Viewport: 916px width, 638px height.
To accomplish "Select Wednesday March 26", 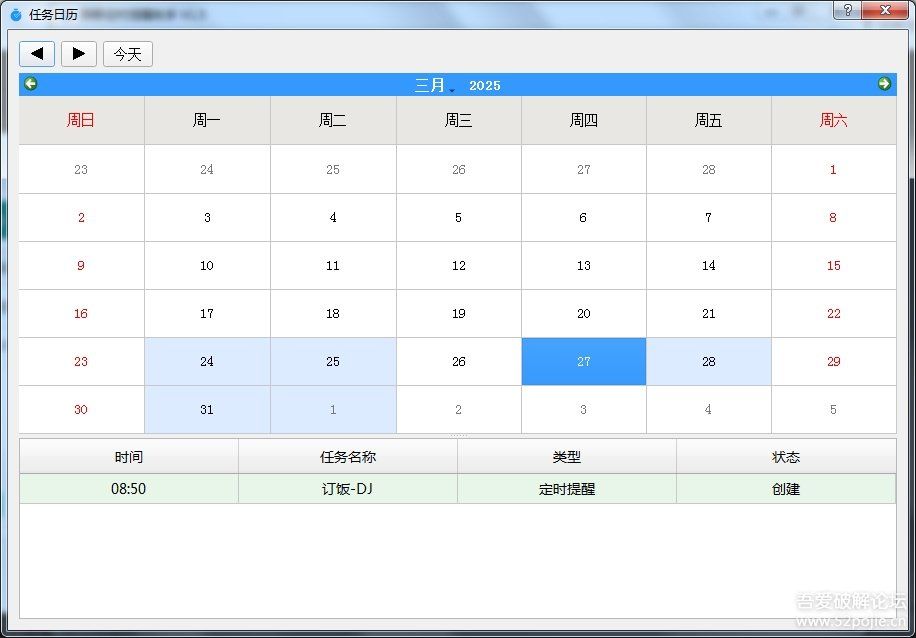I will click(x=459, y=362).
